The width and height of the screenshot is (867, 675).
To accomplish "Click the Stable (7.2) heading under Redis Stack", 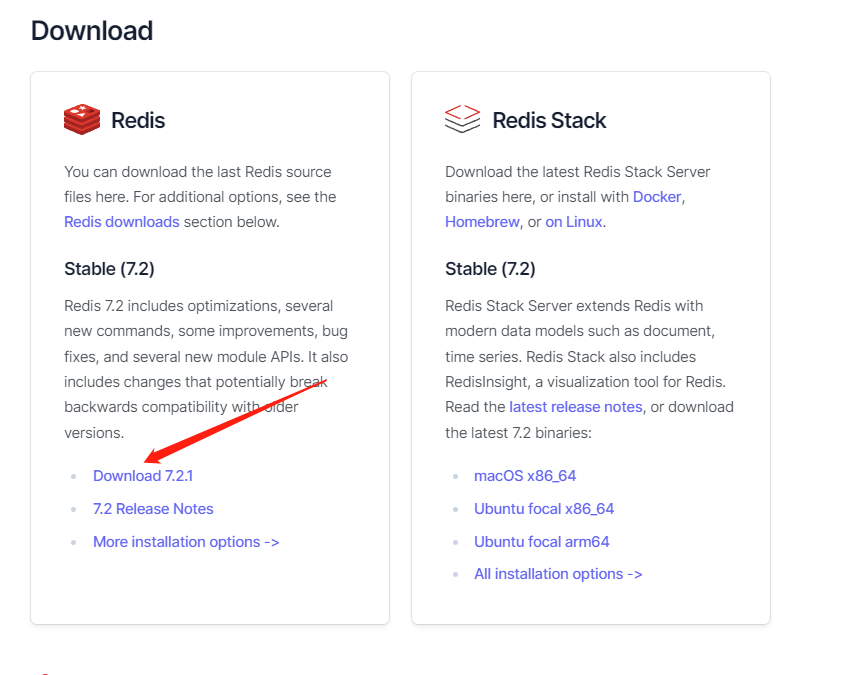I will (x=489, y=268).
